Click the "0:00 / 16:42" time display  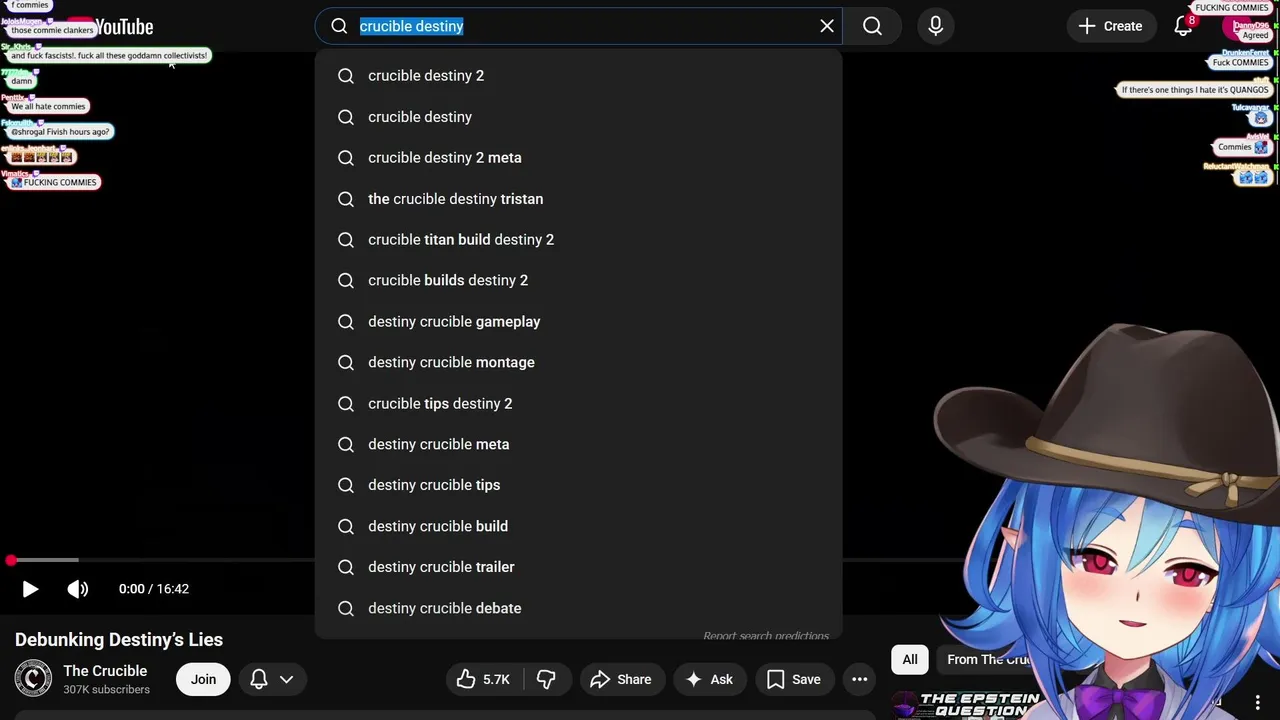154,589
